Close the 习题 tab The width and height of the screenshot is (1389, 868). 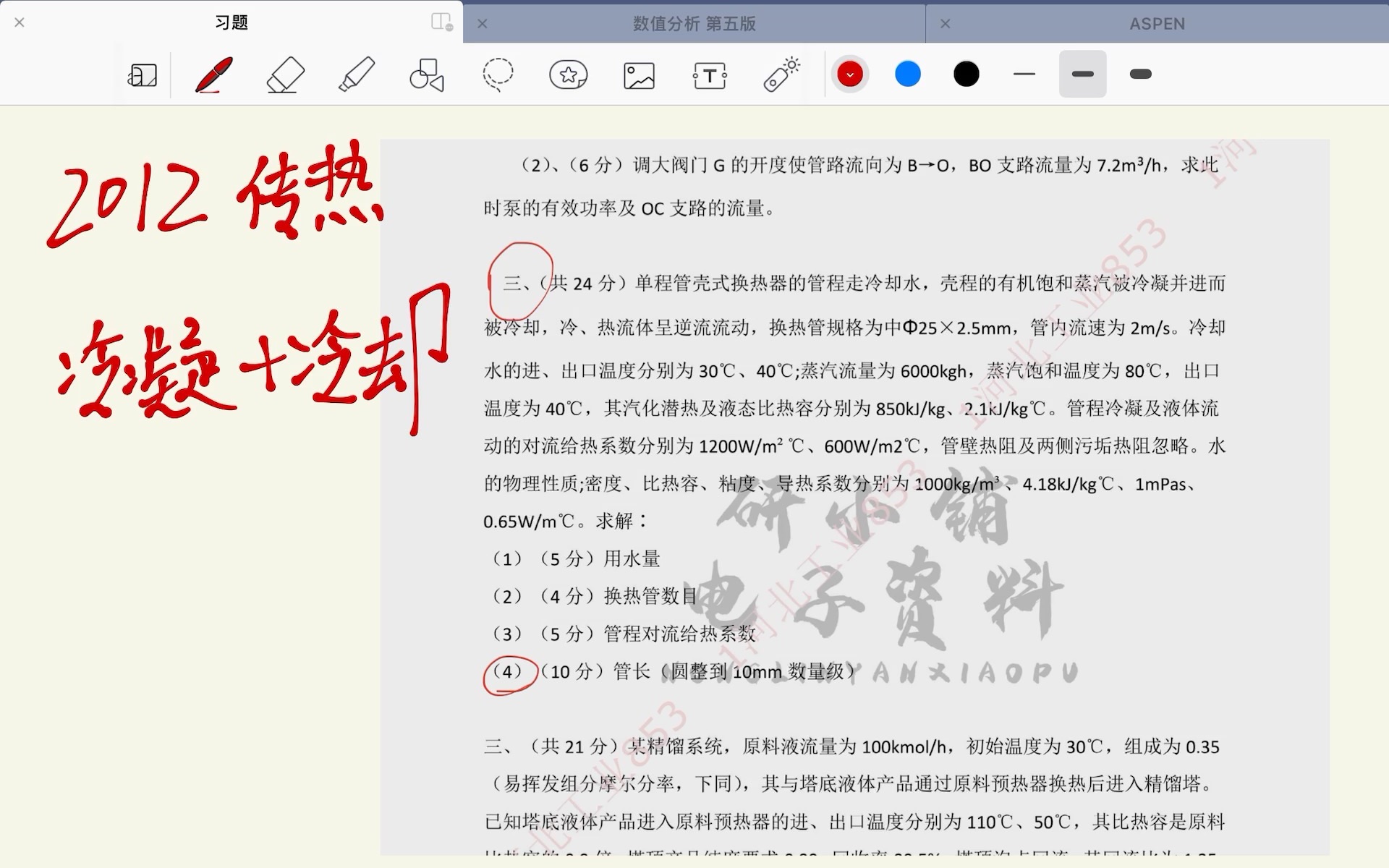coord(20,22)
